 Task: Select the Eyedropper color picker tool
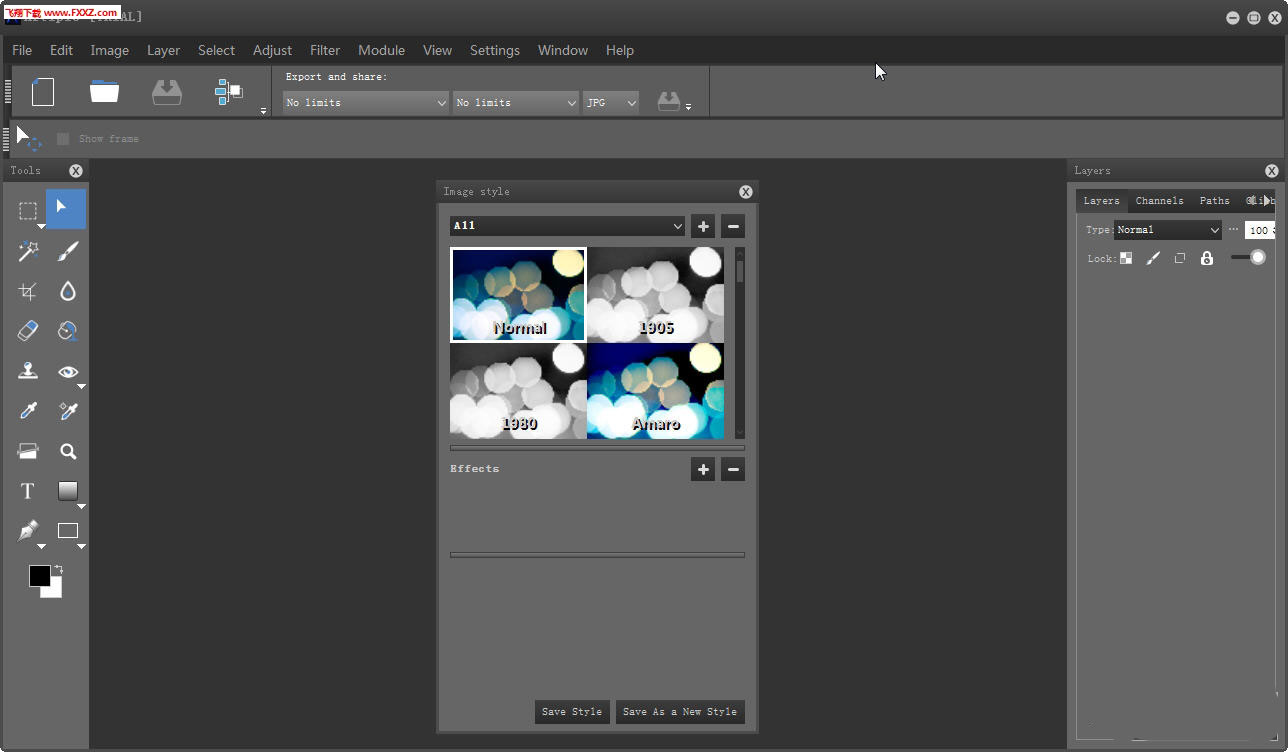28,411
